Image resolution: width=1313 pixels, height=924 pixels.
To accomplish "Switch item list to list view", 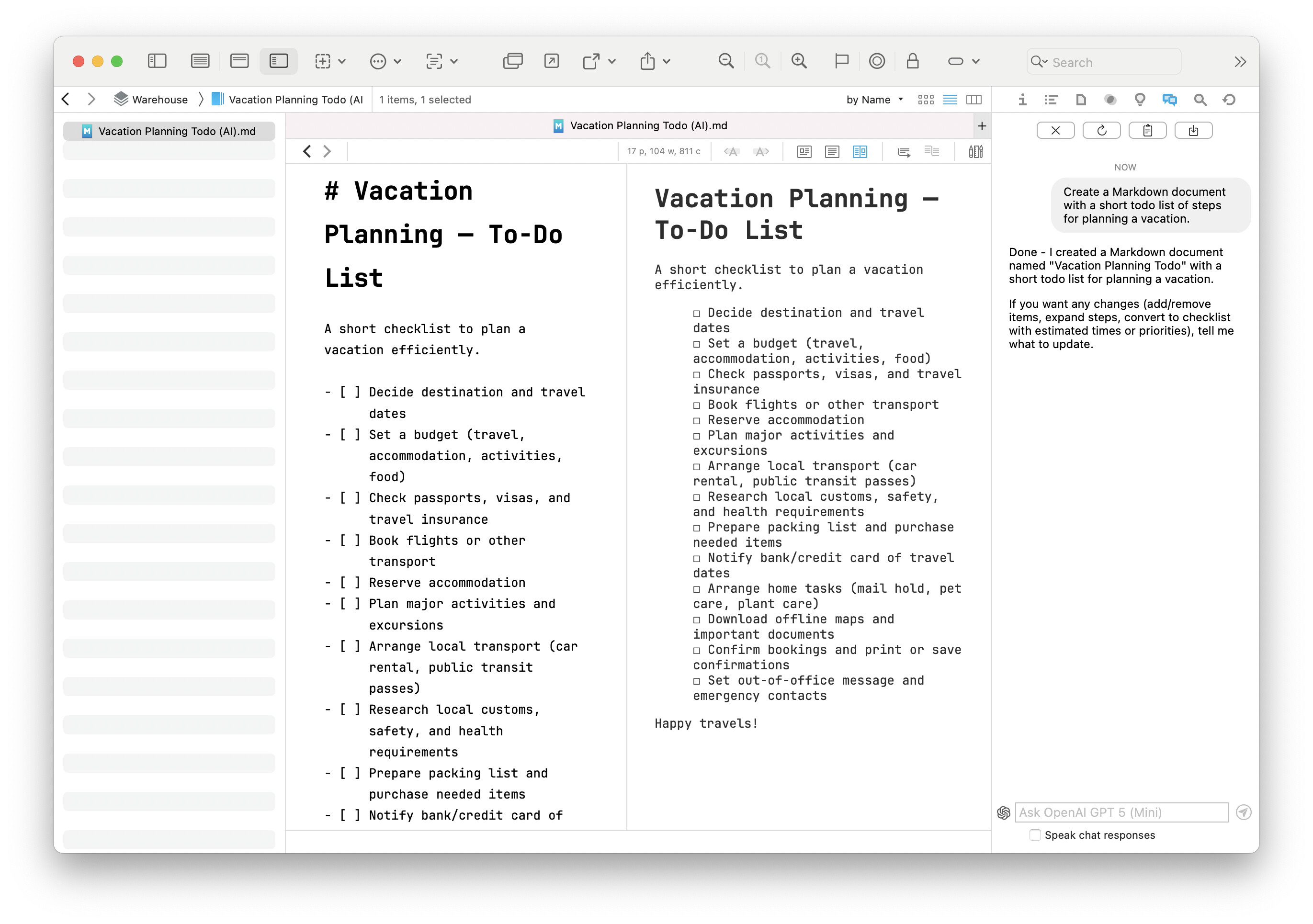I will 949,100.
